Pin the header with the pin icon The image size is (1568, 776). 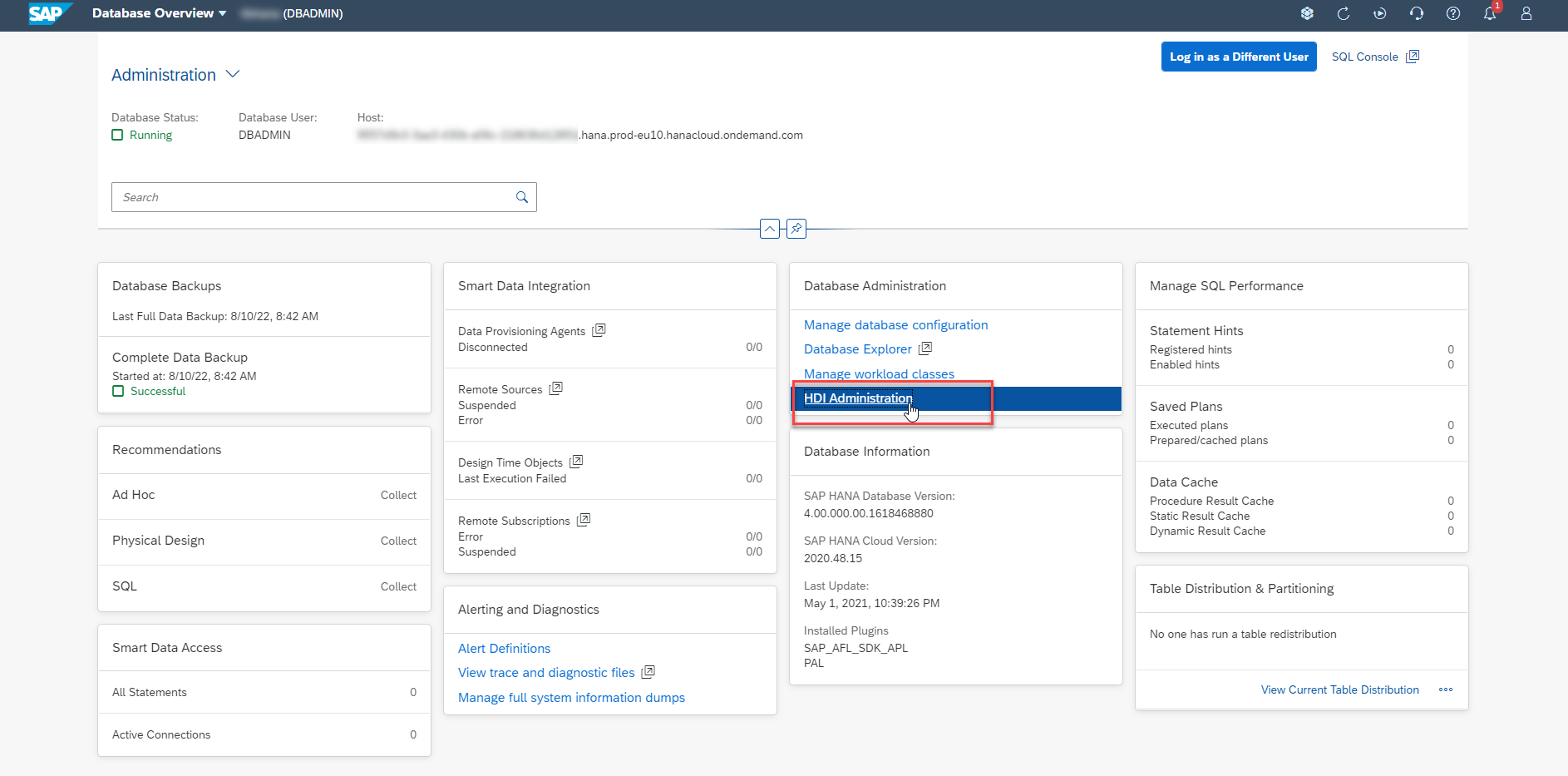[x=796, y=229]
